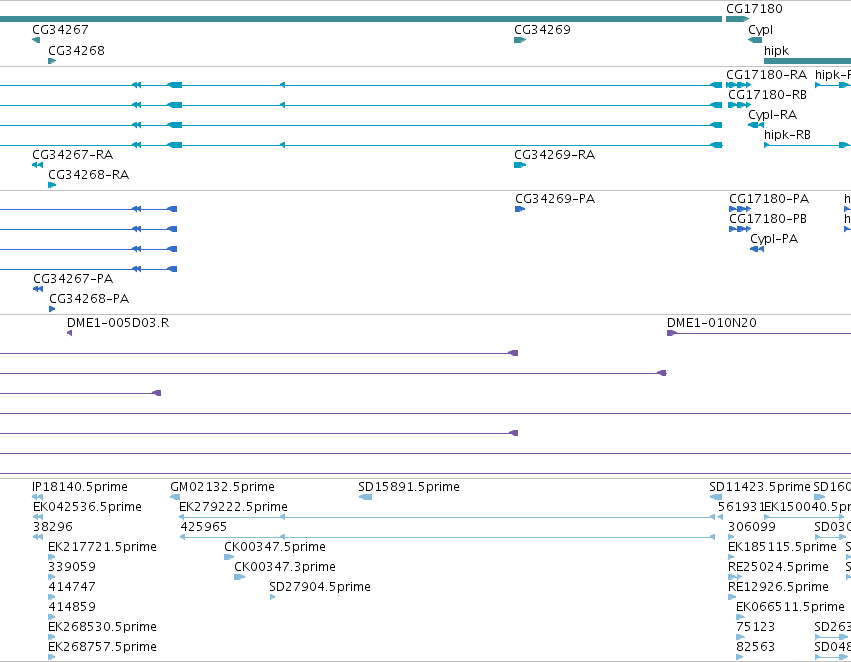Viewport: 851px width, 662px height.
Task: Select the long line under 425965
Action: coord(447,537)
